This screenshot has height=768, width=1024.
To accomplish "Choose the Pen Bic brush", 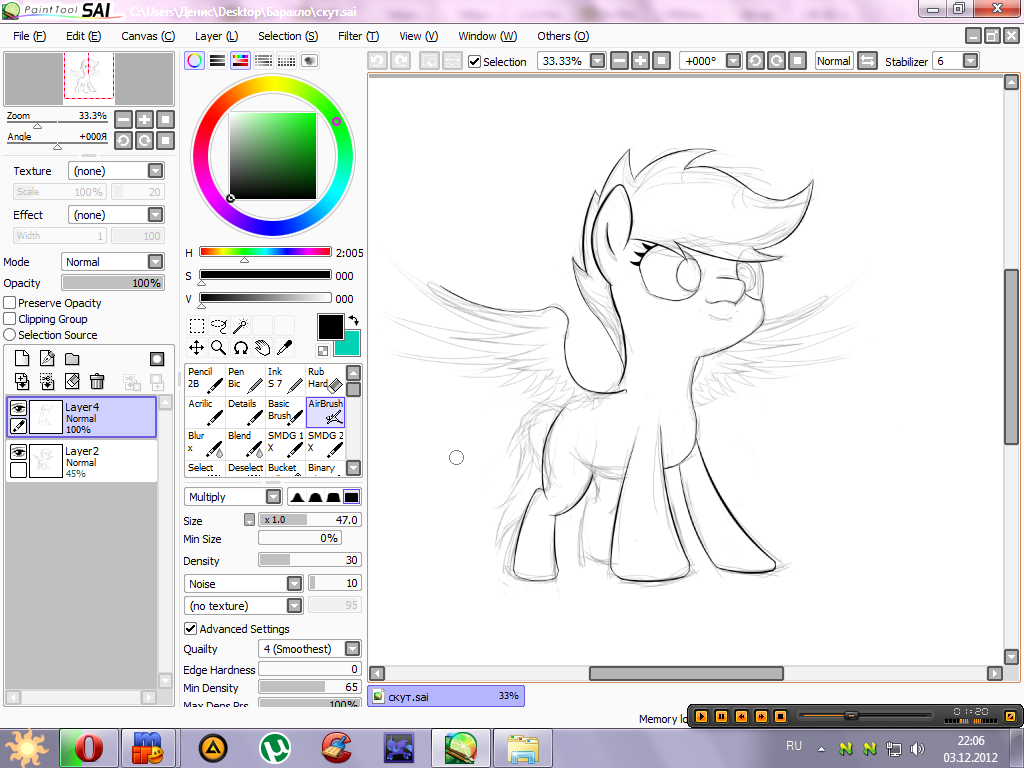I will 245,379.
